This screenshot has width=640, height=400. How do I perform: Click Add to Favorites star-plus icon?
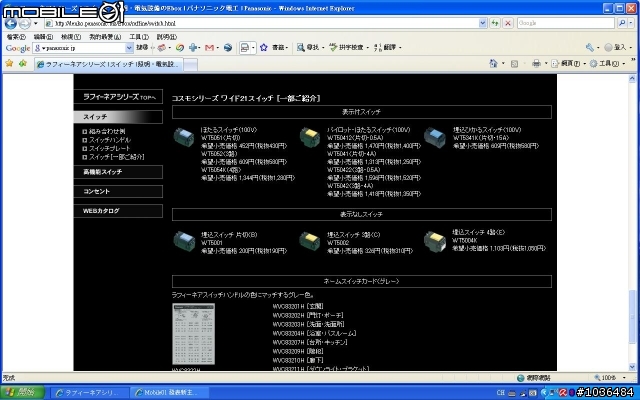pos(23,63)
